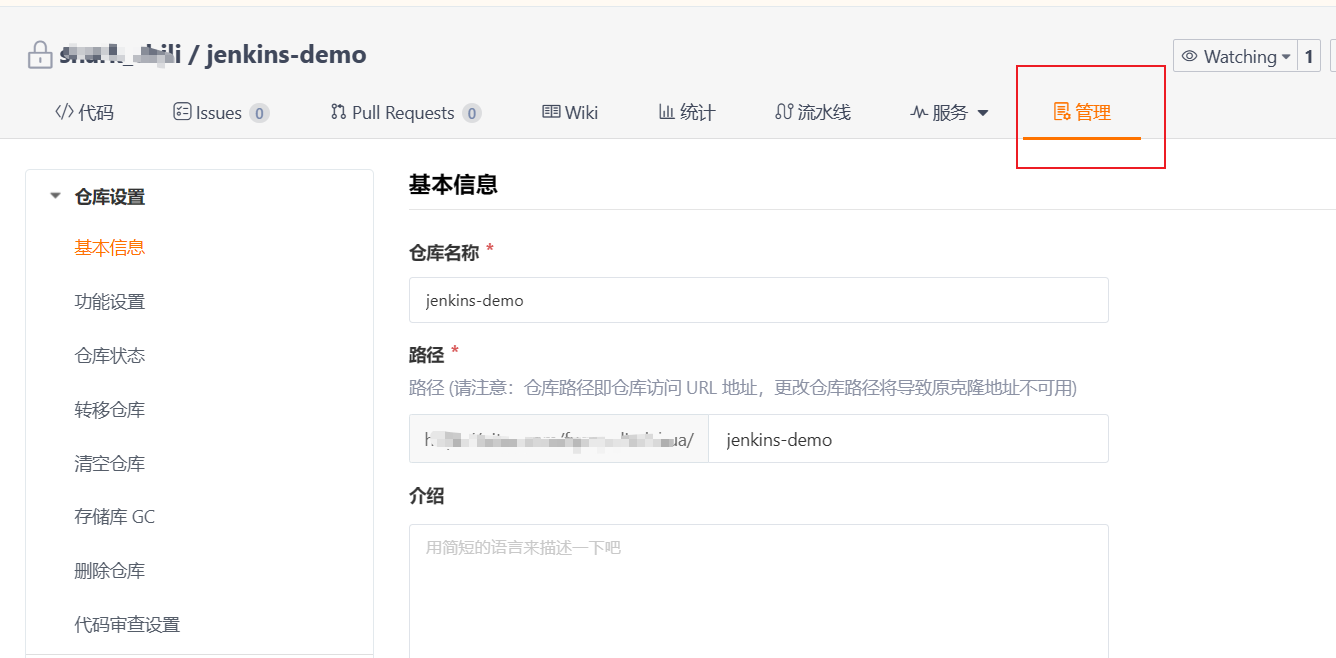Open the Wiki tab
This screenshot has width=1336, height=658.
click(569, 111)
